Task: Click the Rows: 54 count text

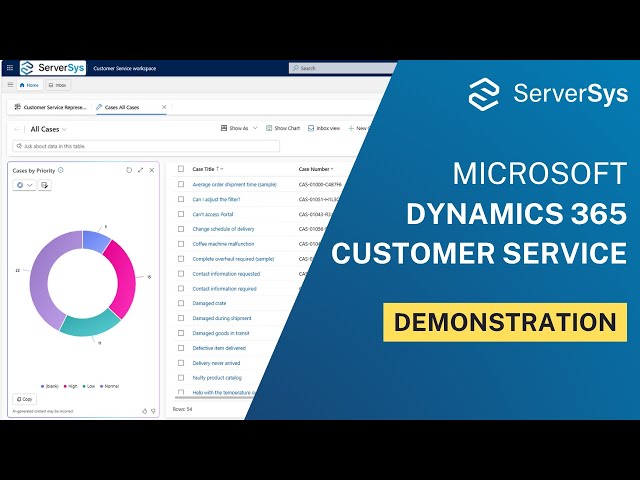Action: (182, 409)
